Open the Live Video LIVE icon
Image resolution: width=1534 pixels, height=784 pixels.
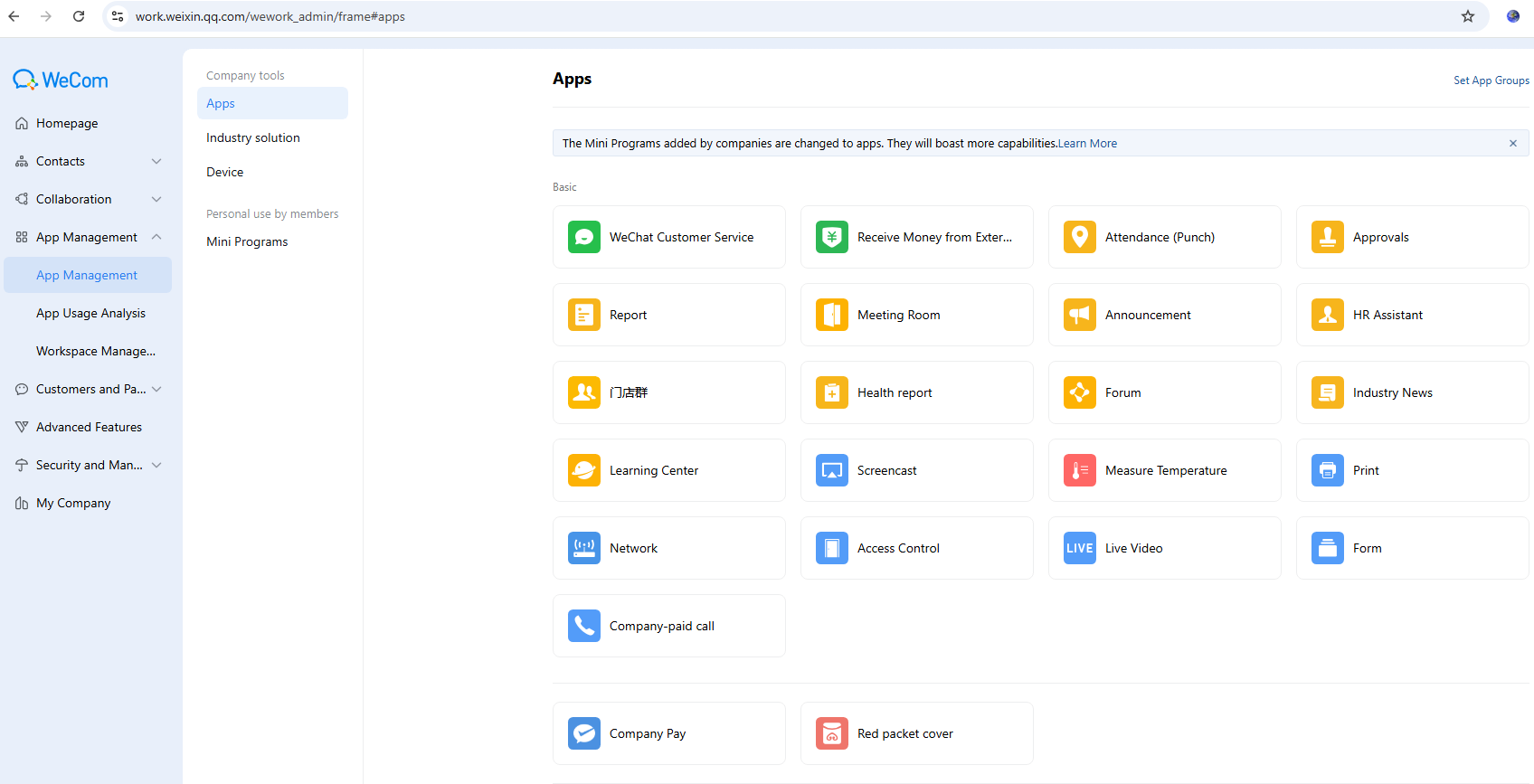click(x=1080, y=548)
